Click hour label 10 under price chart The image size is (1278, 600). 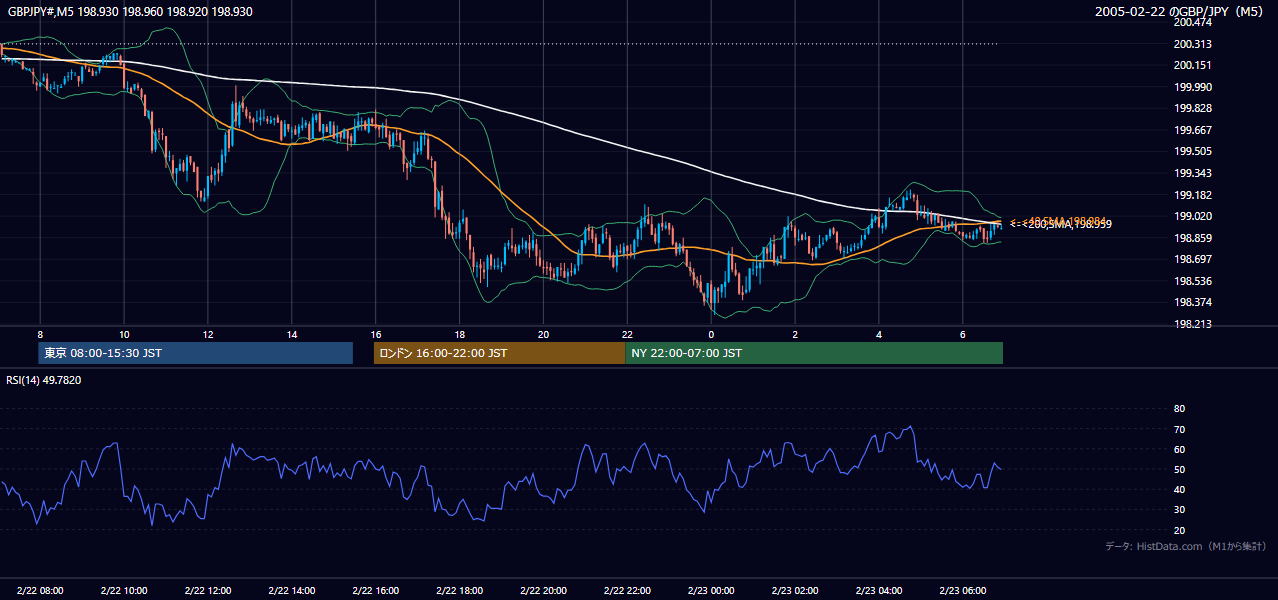click(124, 334)
